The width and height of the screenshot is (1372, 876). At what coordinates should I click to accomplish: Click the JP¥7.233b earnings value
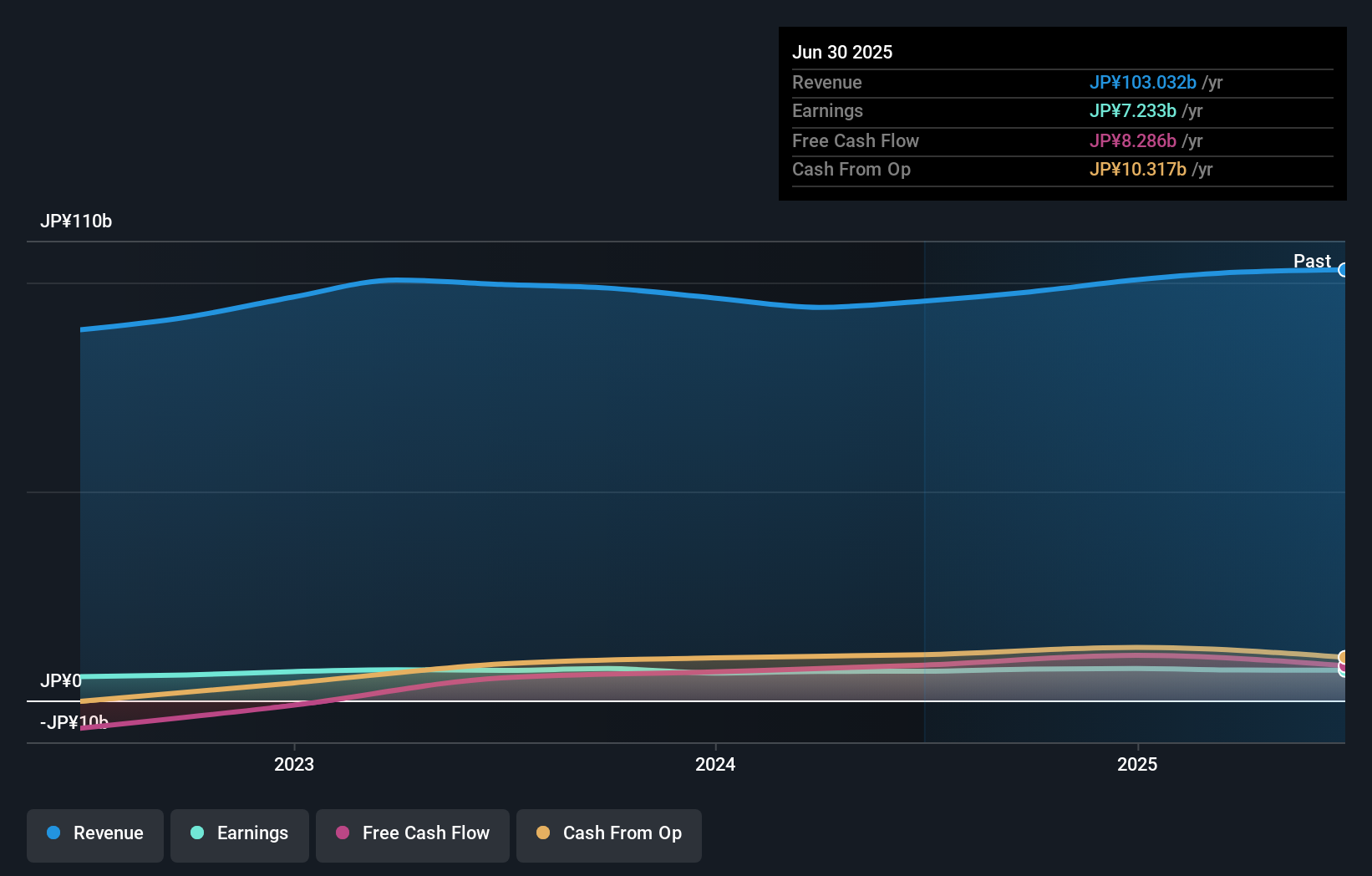1132,110
